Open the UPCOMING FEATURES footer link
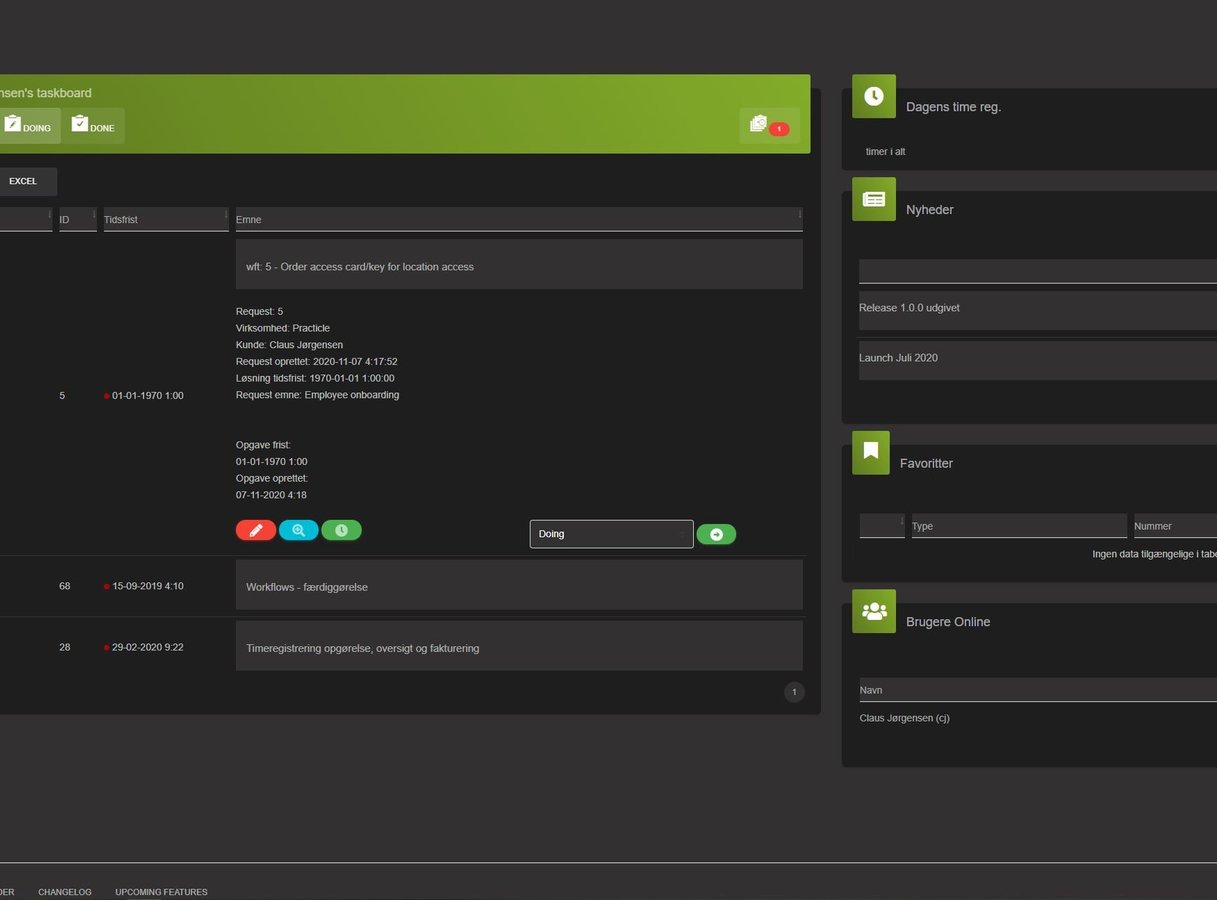1217x900 pixels. [x=161, y=892]
